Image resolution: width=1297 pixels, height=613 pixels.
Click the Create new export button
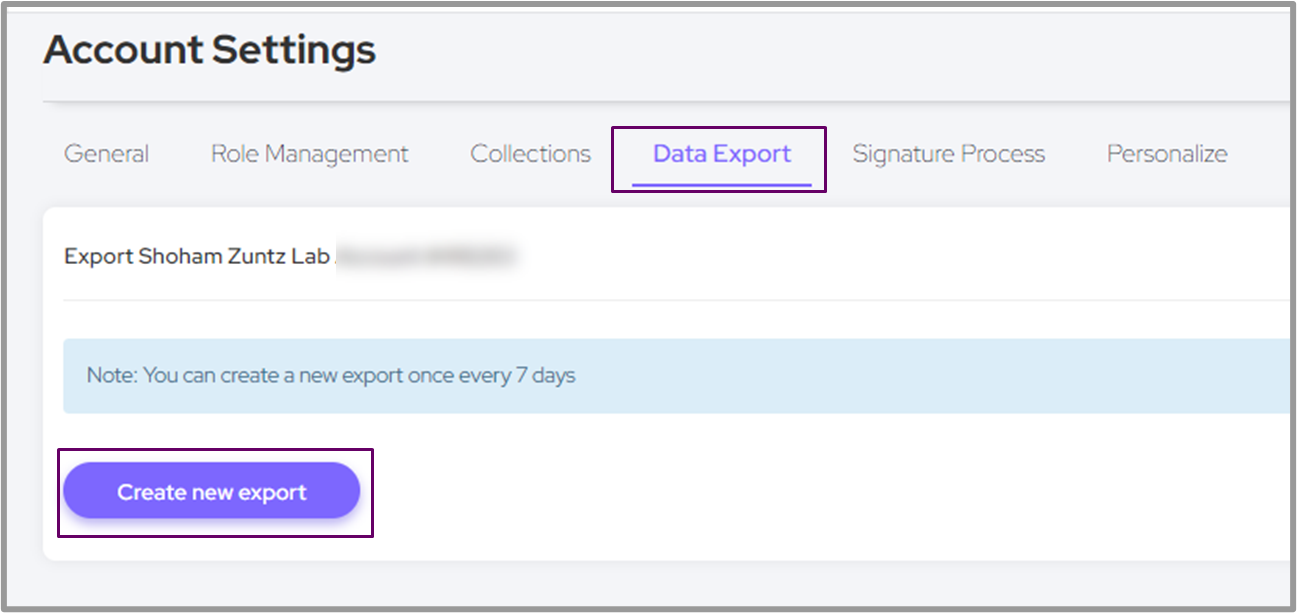click(x=211, y=492)
